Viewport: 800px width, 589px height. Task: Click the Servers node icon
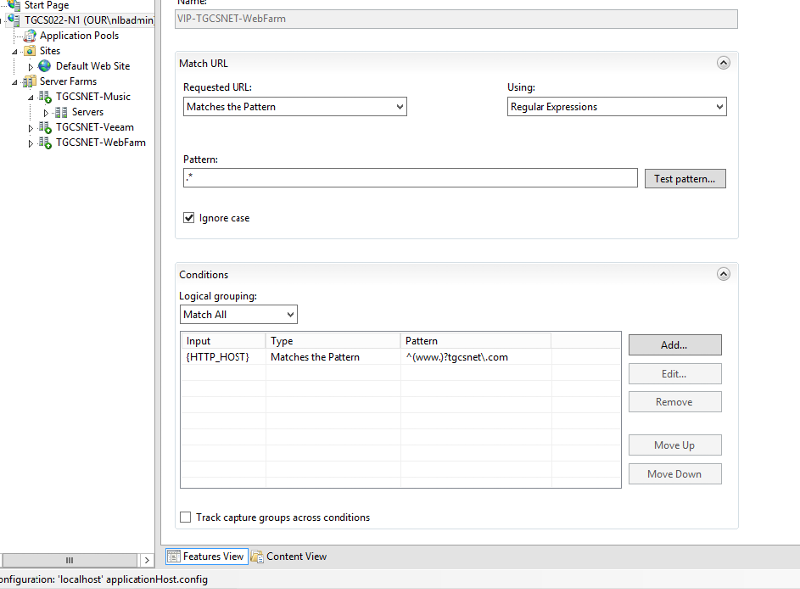61,112
